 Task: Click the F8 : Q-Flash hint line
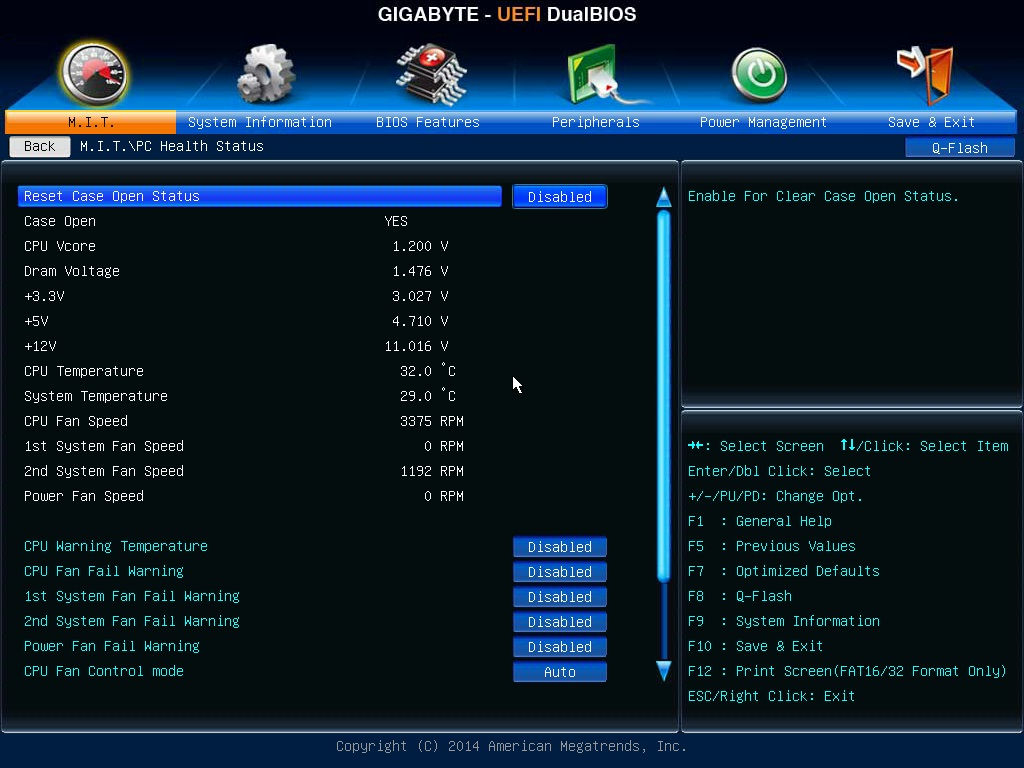739,596
